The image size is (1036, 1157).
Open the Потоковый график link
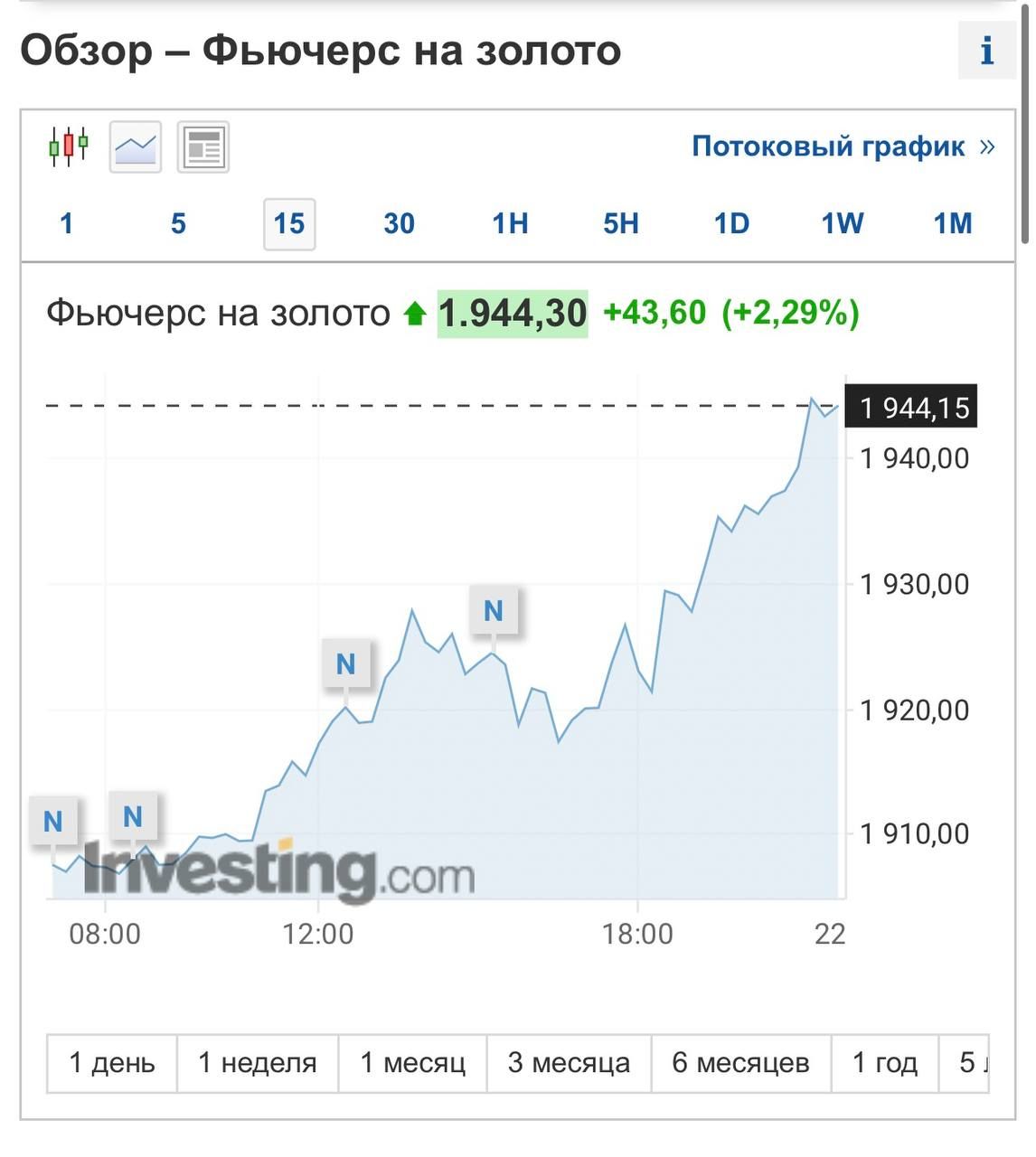[x=843, y=146]
